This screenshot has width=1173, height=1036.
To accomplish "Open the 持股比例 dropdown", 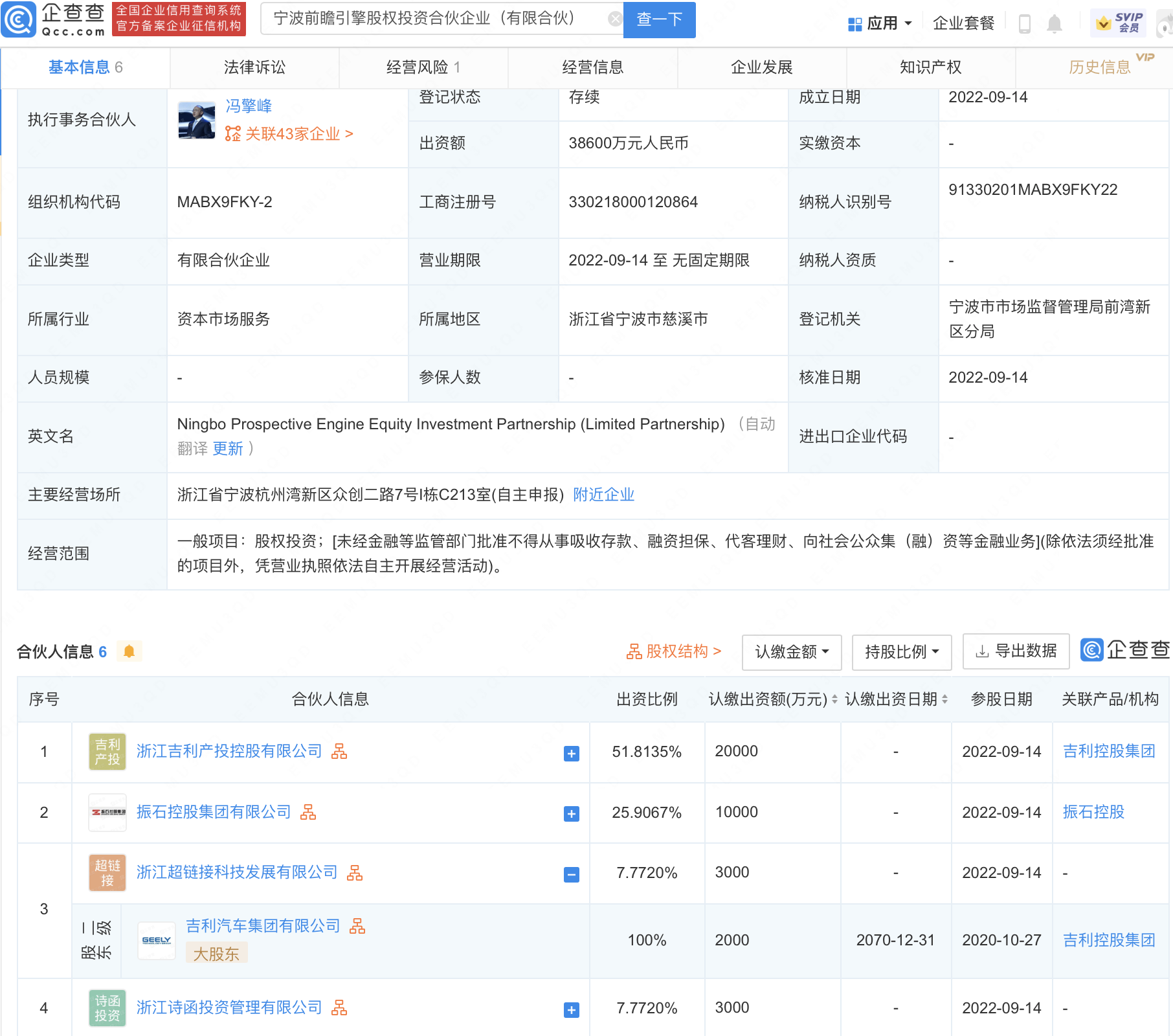I will point(902,652).
